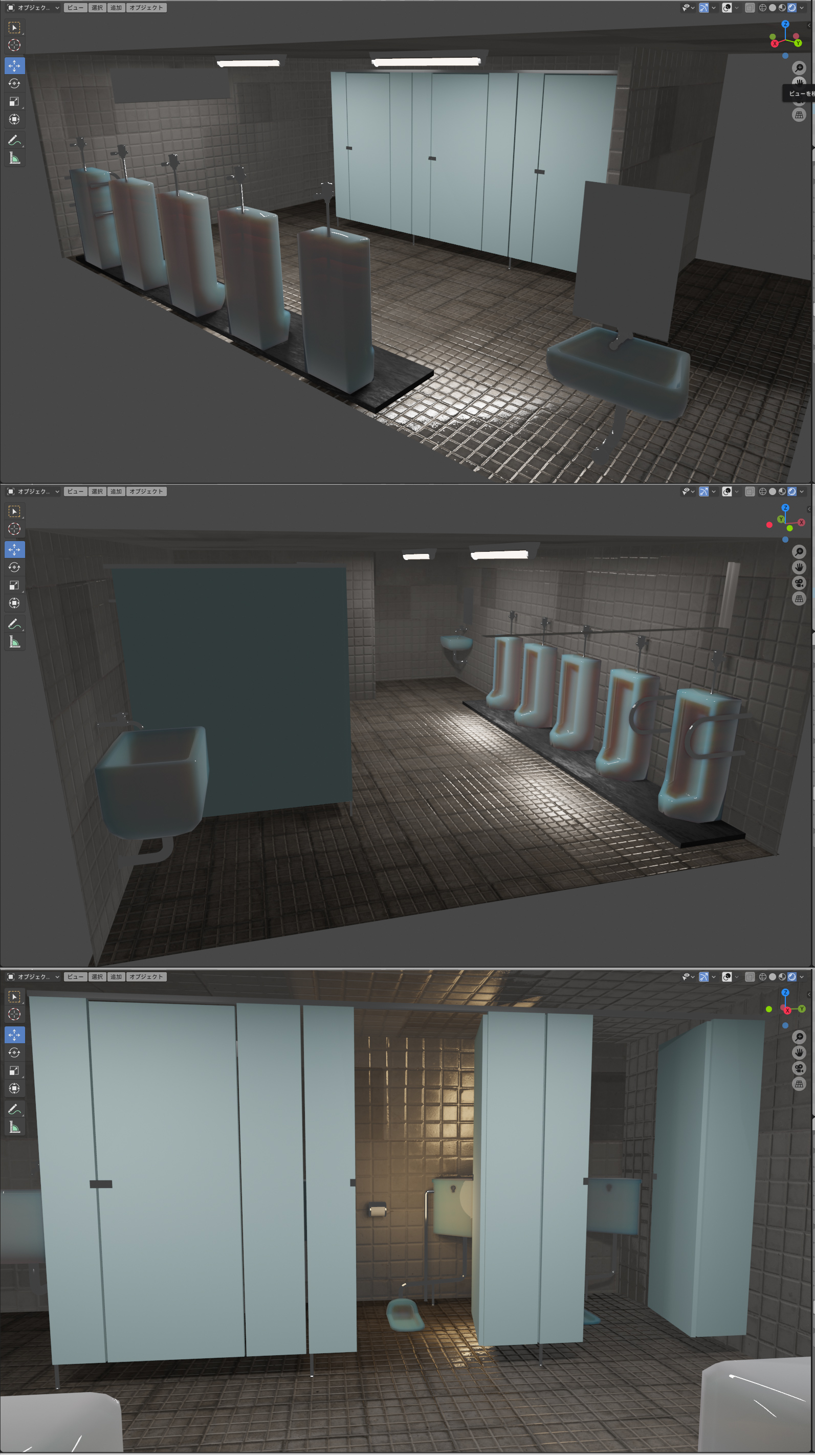Image resolution: width=815 pixels, height=1456 pixels.
Task: Select the Rotate tool in top viewport
Action: 14,84
